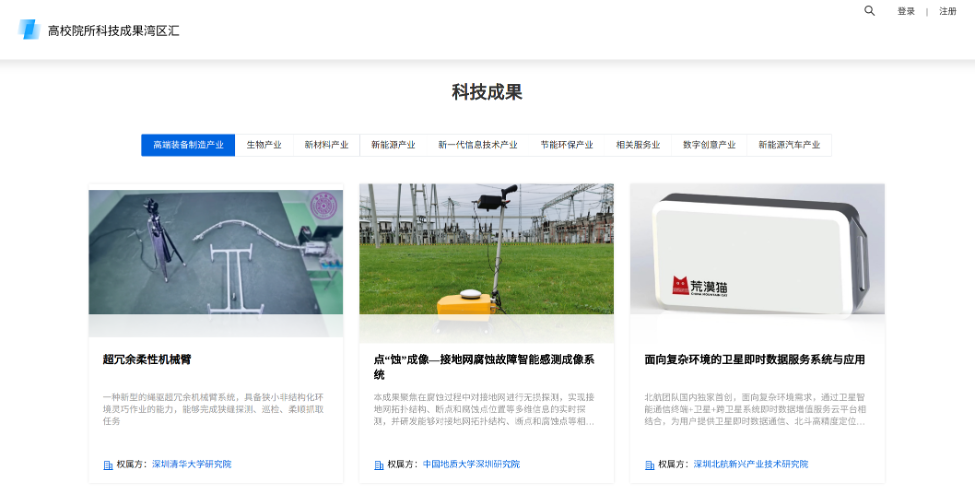Click the robotic arm thumbnail image
This screenshot has width=976, height=494.
(x=215, y=260)
